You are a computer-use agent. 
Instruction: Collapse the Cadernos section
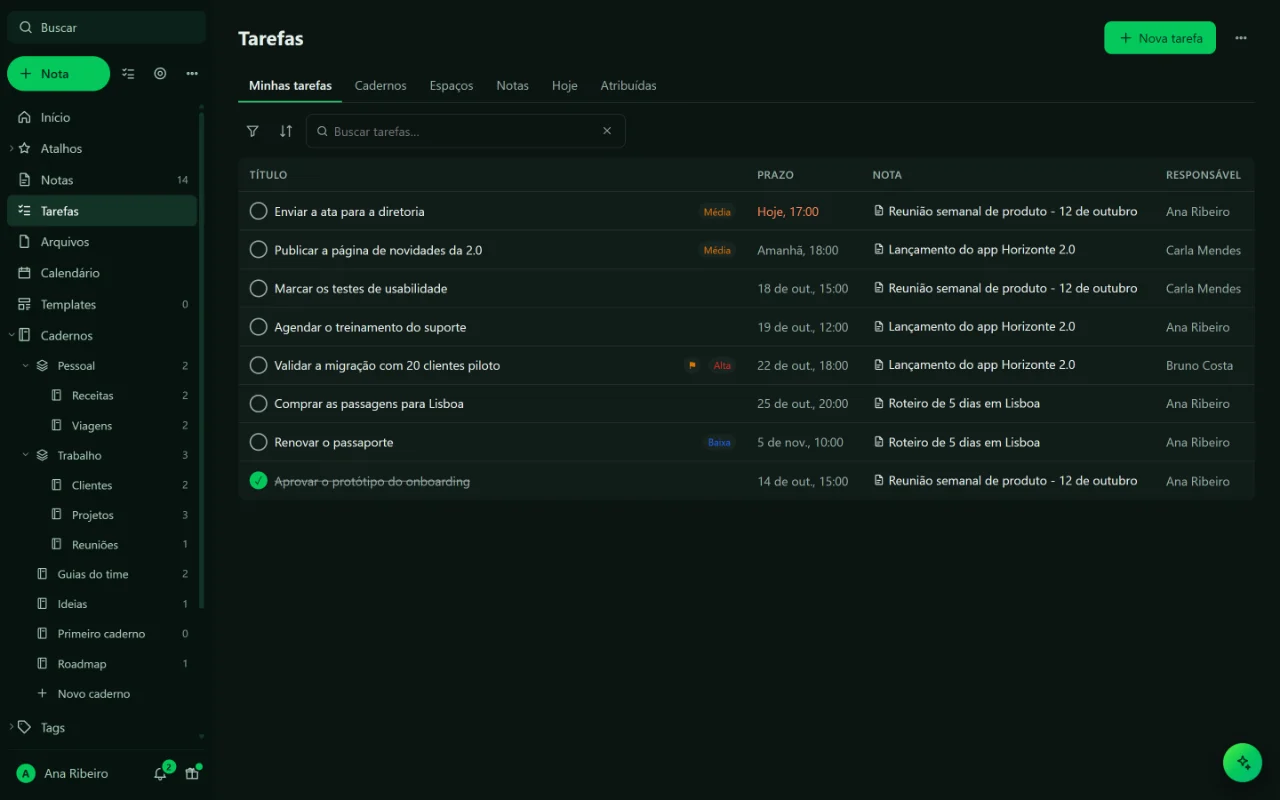coord(11,336)
